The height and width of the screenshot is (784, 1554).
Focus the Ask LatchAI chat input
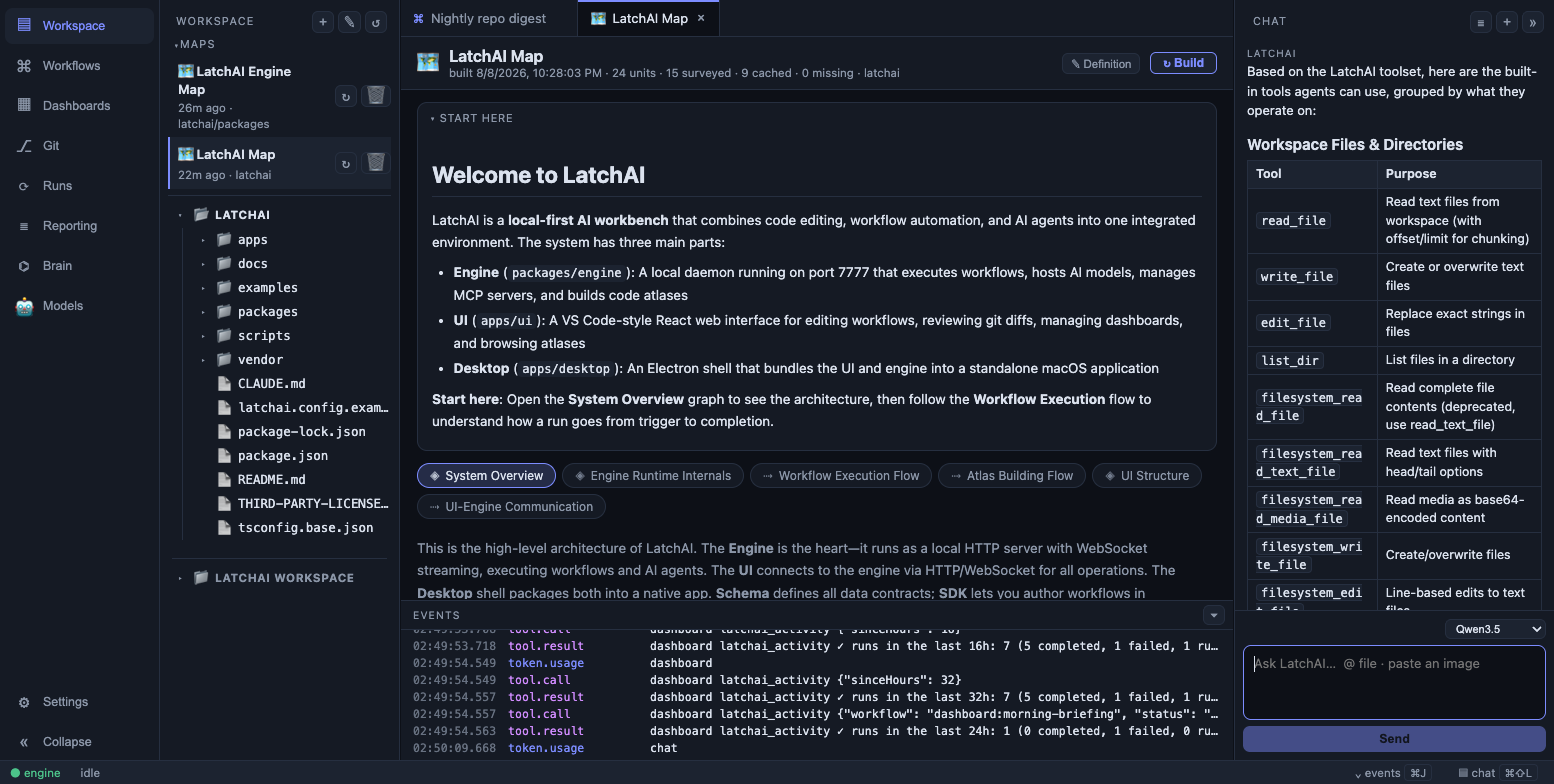(x=1394, y=683)
